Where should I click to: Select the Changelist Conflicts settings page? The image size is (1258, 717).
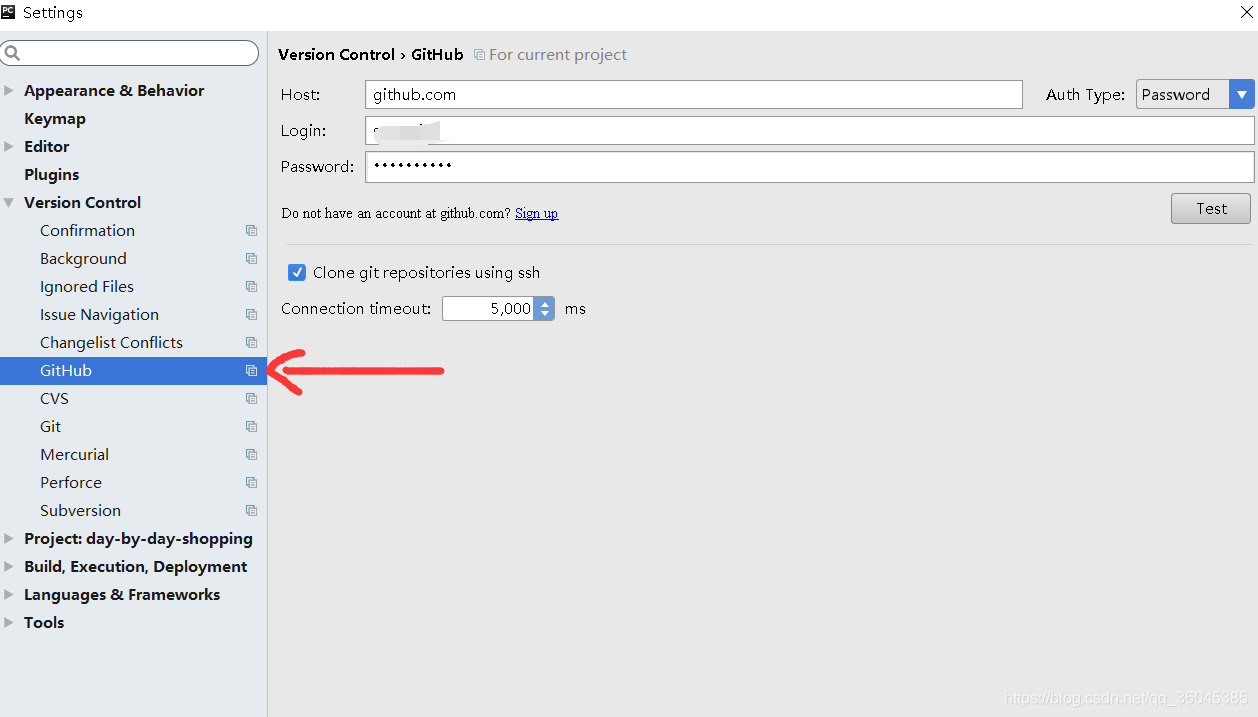point(111,342)
